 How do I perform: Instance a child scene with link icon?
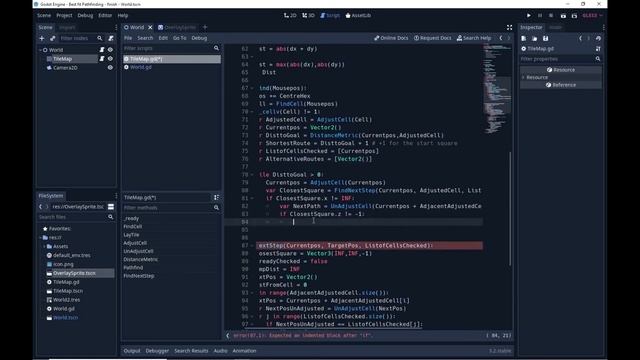(x=52, y=38)
